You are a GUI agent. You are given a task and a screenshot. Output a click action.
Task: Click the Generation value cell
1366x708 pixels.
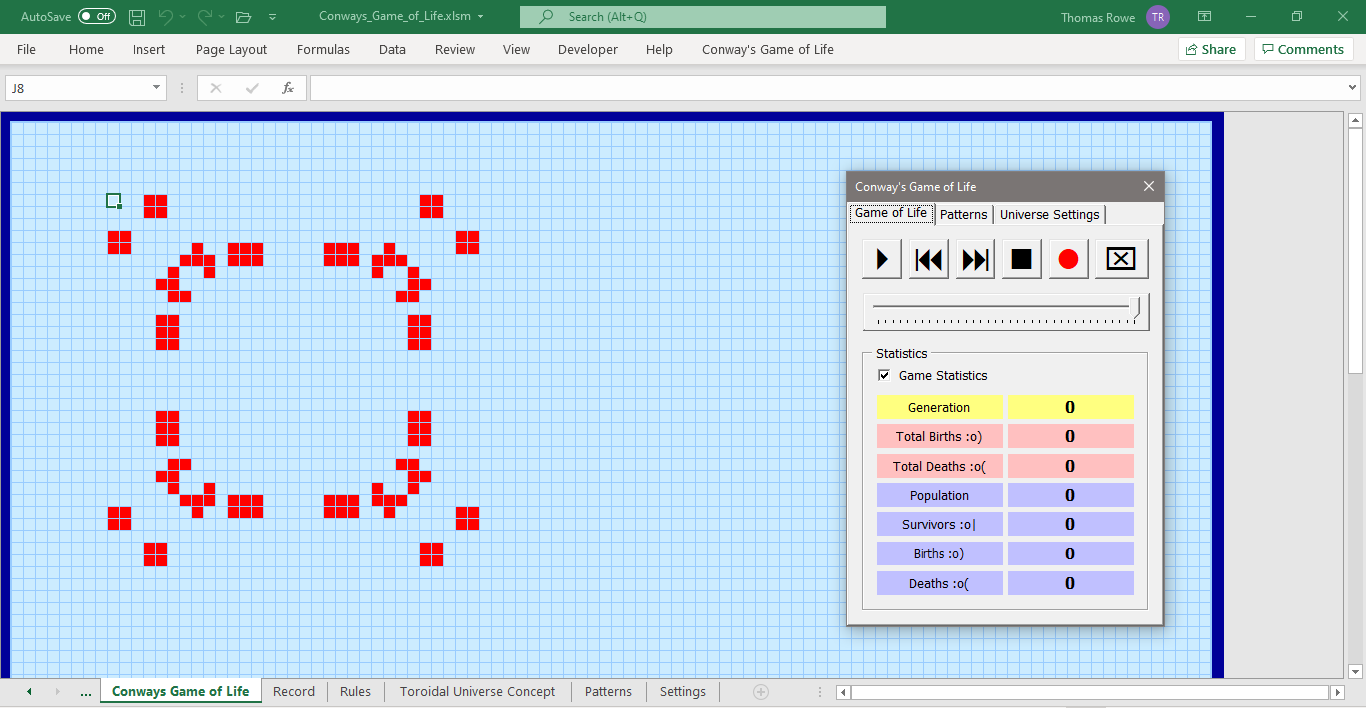(x=1070, y=407)
